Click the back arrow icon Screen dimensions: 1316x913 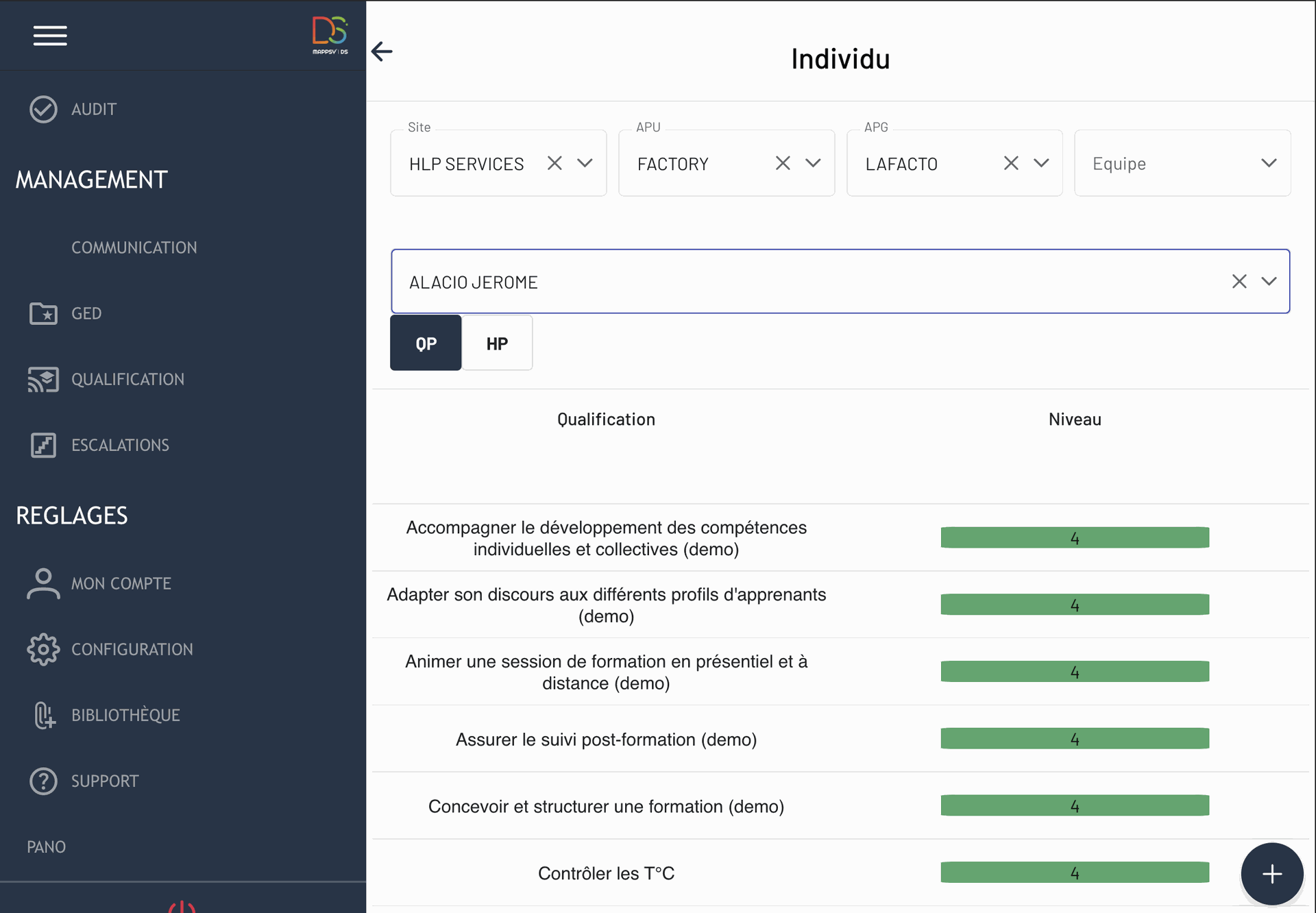(x=382, y=51)
